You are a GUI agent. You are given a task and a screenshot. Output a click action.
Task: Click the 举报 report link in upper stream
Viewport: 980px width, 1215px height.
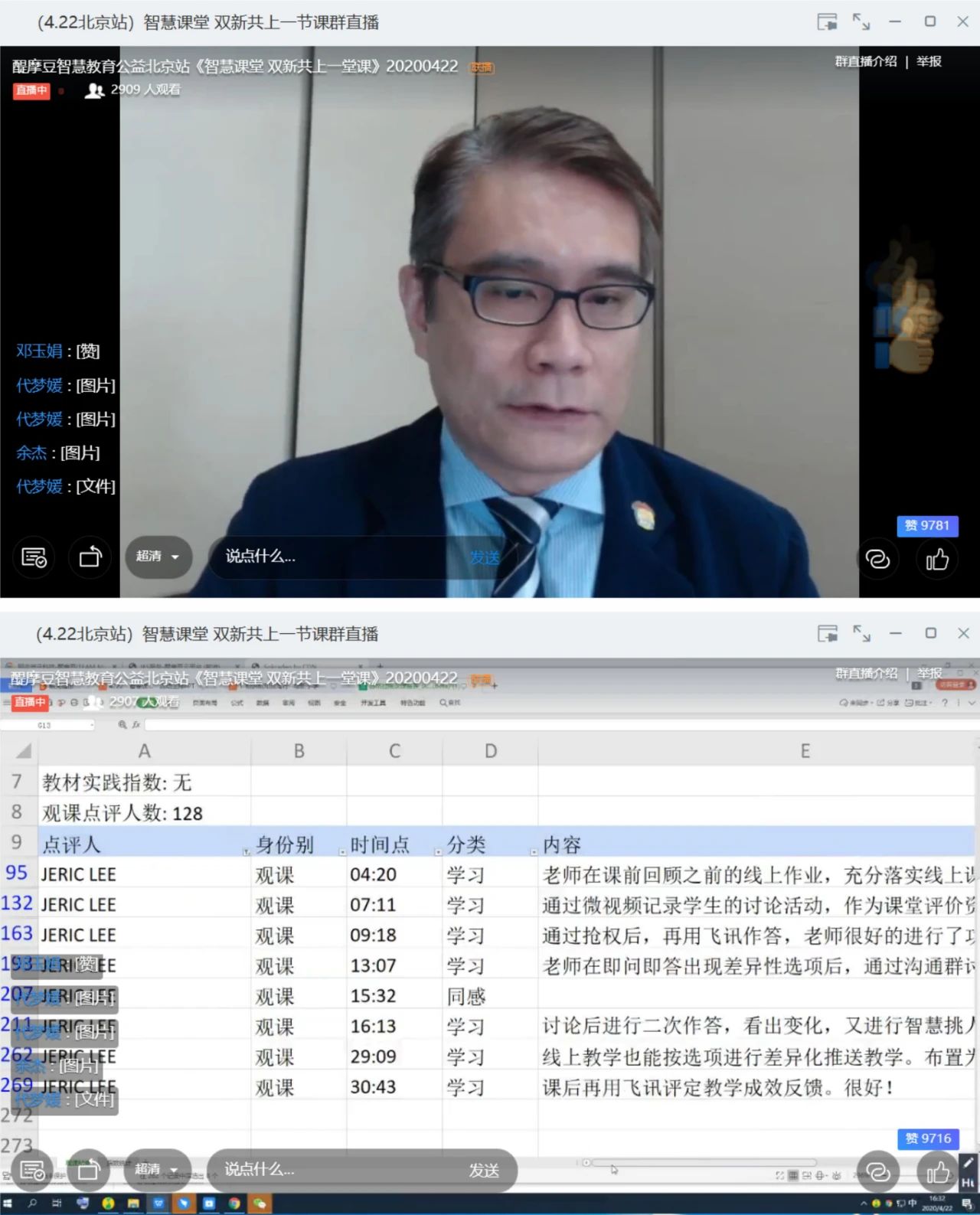coord(929,61)
